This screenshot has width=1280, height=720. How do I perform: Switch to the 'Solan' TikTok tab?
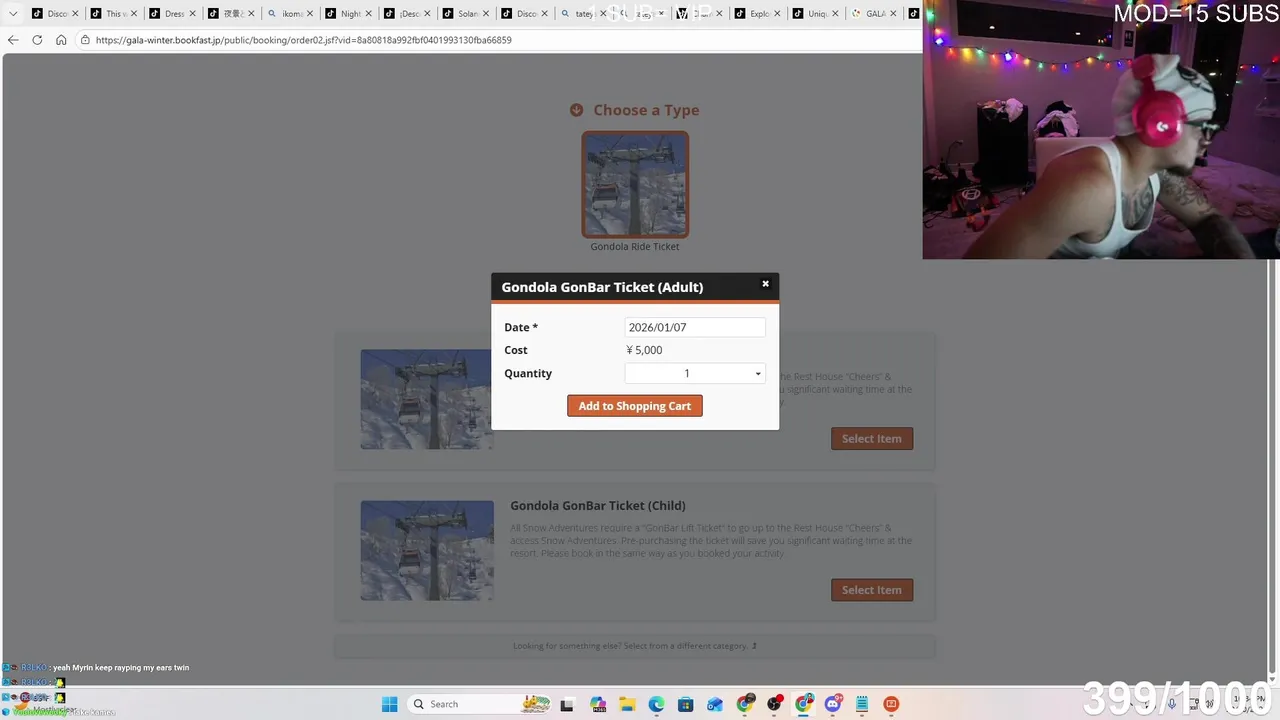[x=465, y=14]
